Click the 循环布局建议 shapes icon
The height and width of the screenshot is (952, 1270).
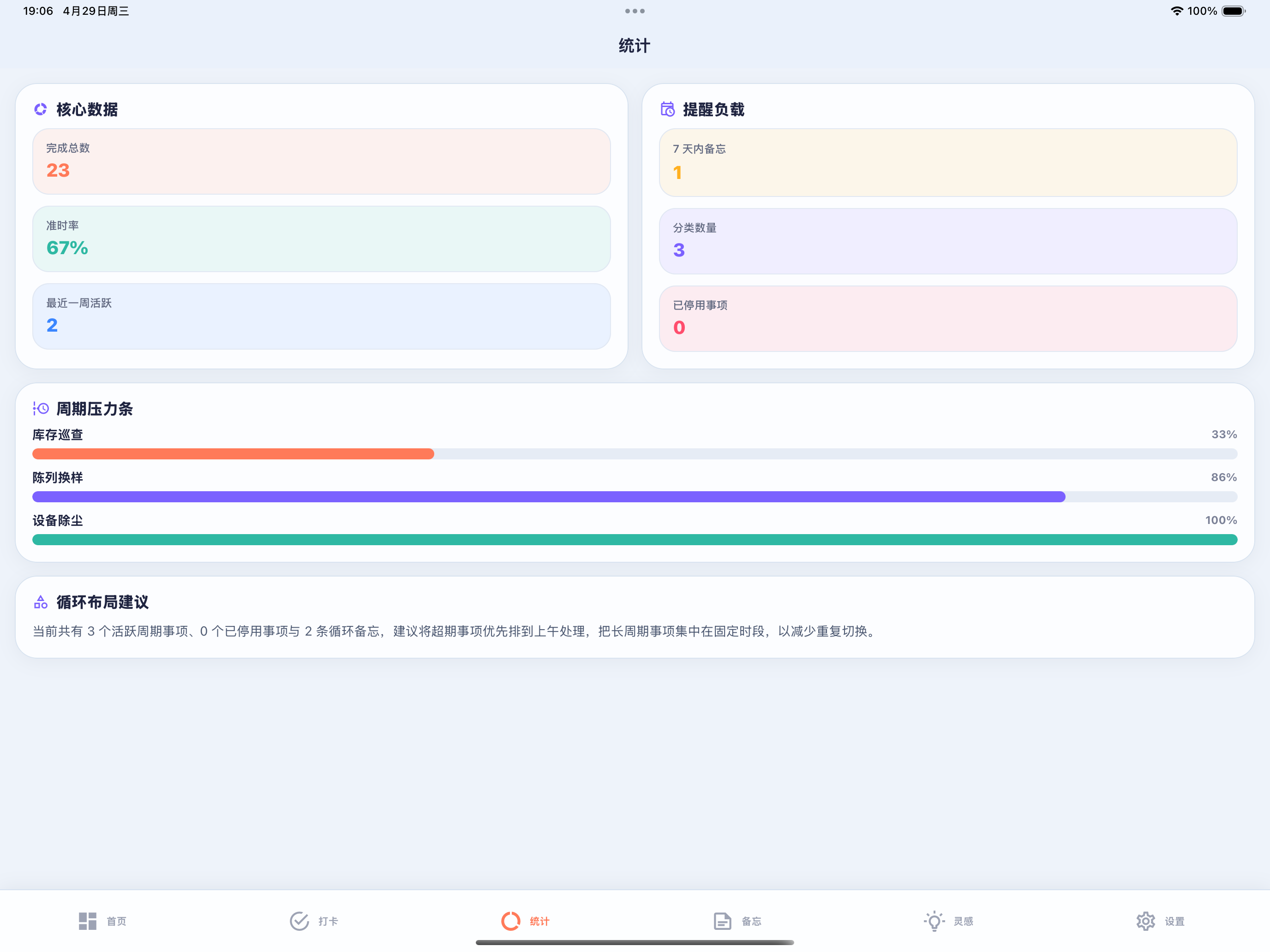click(x=41, y=602)
